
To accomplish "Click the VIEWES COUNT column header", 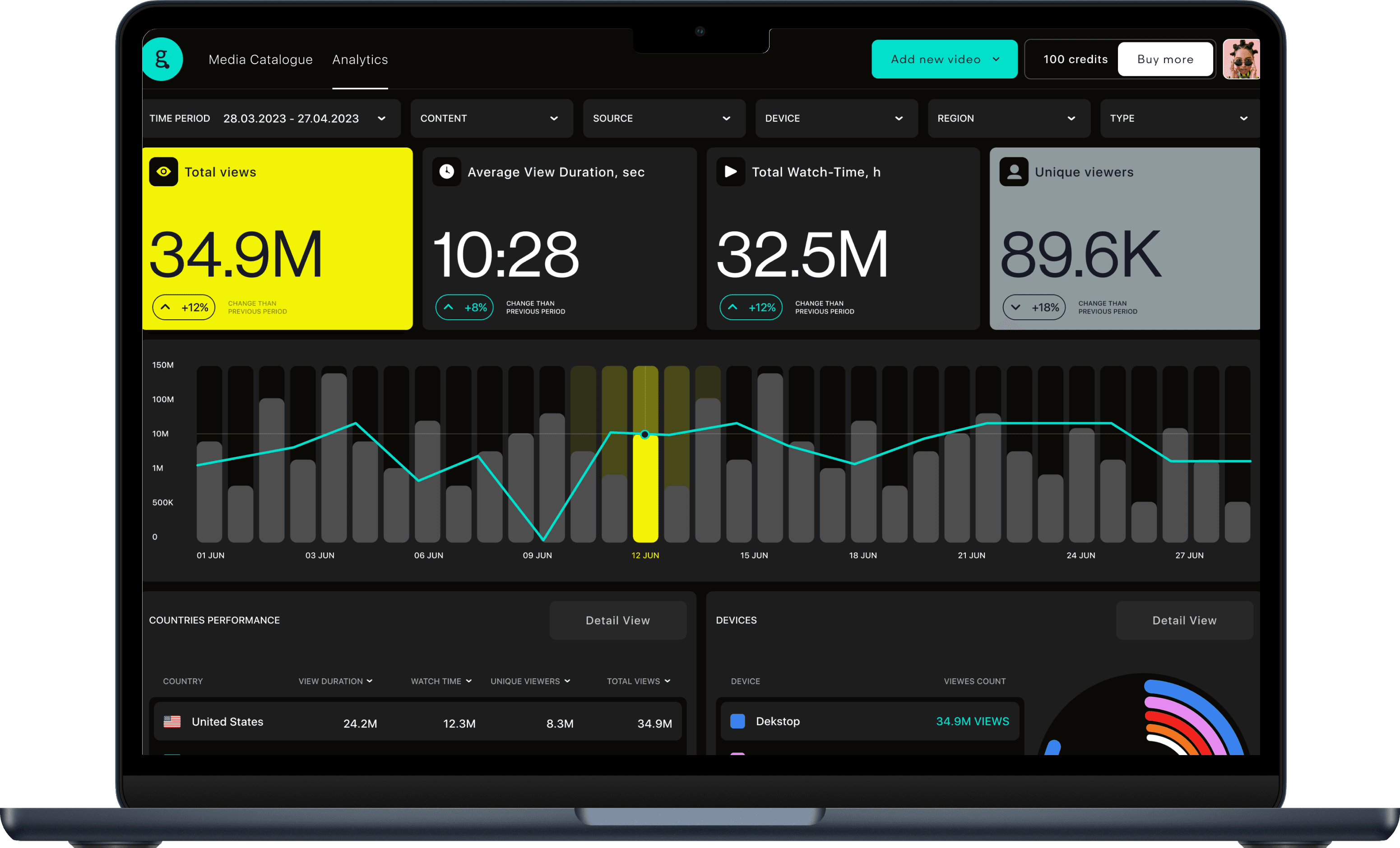I will coord(975,681).
